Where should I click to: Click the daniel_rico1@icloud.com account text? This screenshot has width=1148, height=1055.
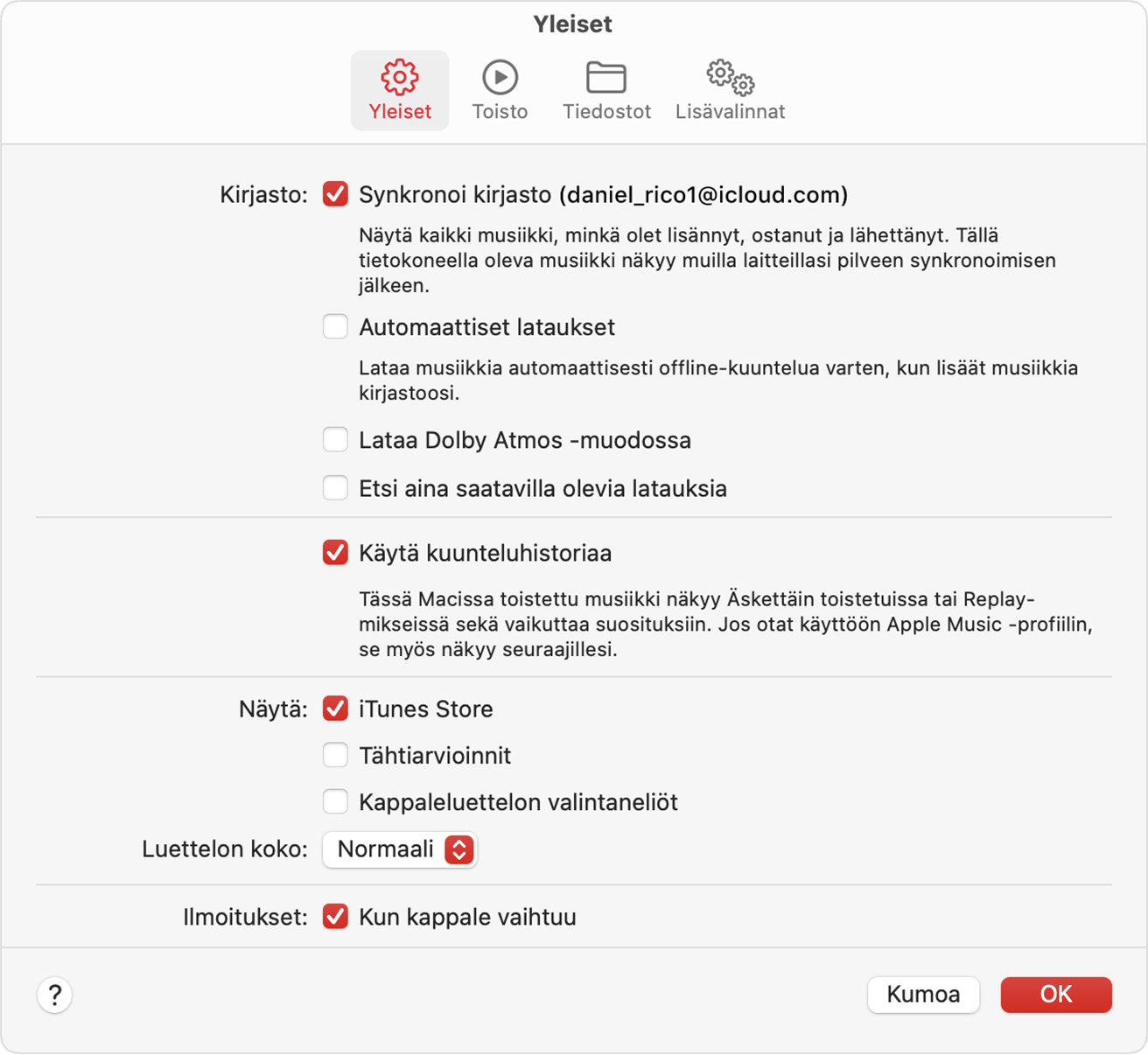click(x=703, y=194)
